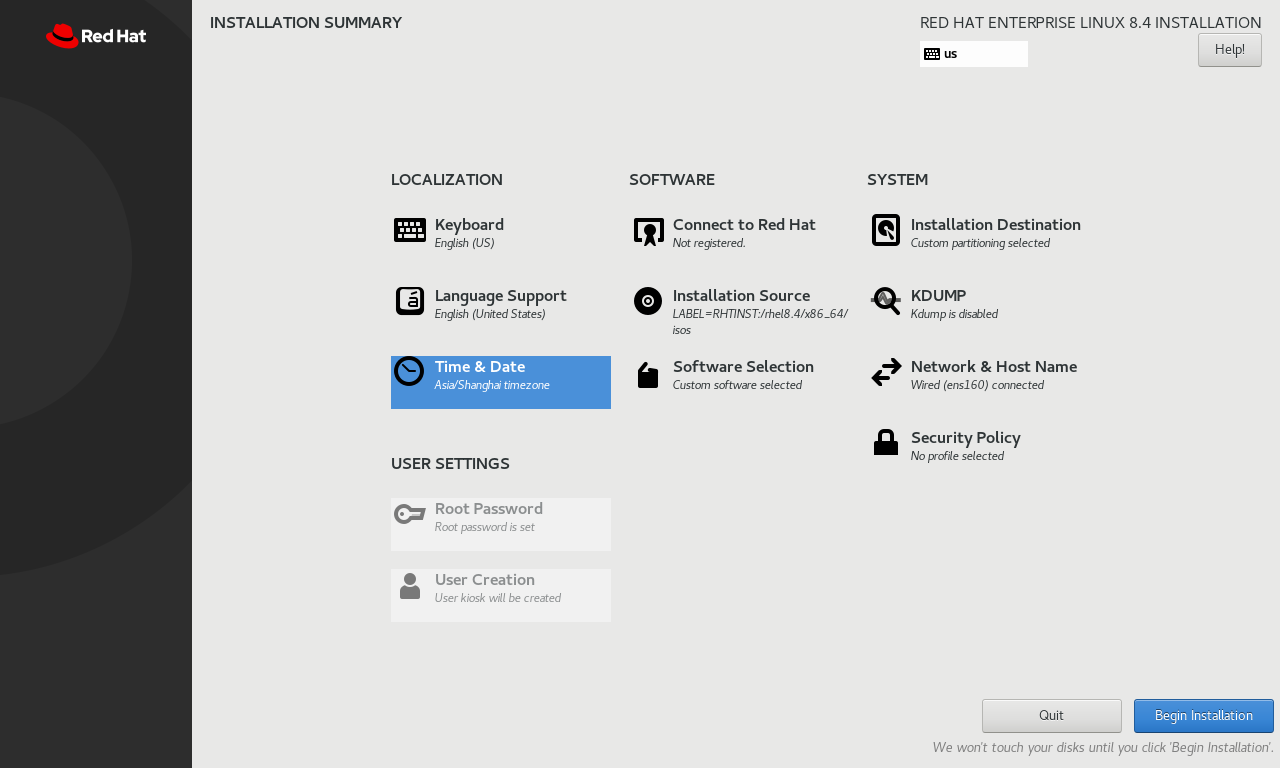
Task: Open the 'Network & Host Name' label
Action: click(993, 367)
